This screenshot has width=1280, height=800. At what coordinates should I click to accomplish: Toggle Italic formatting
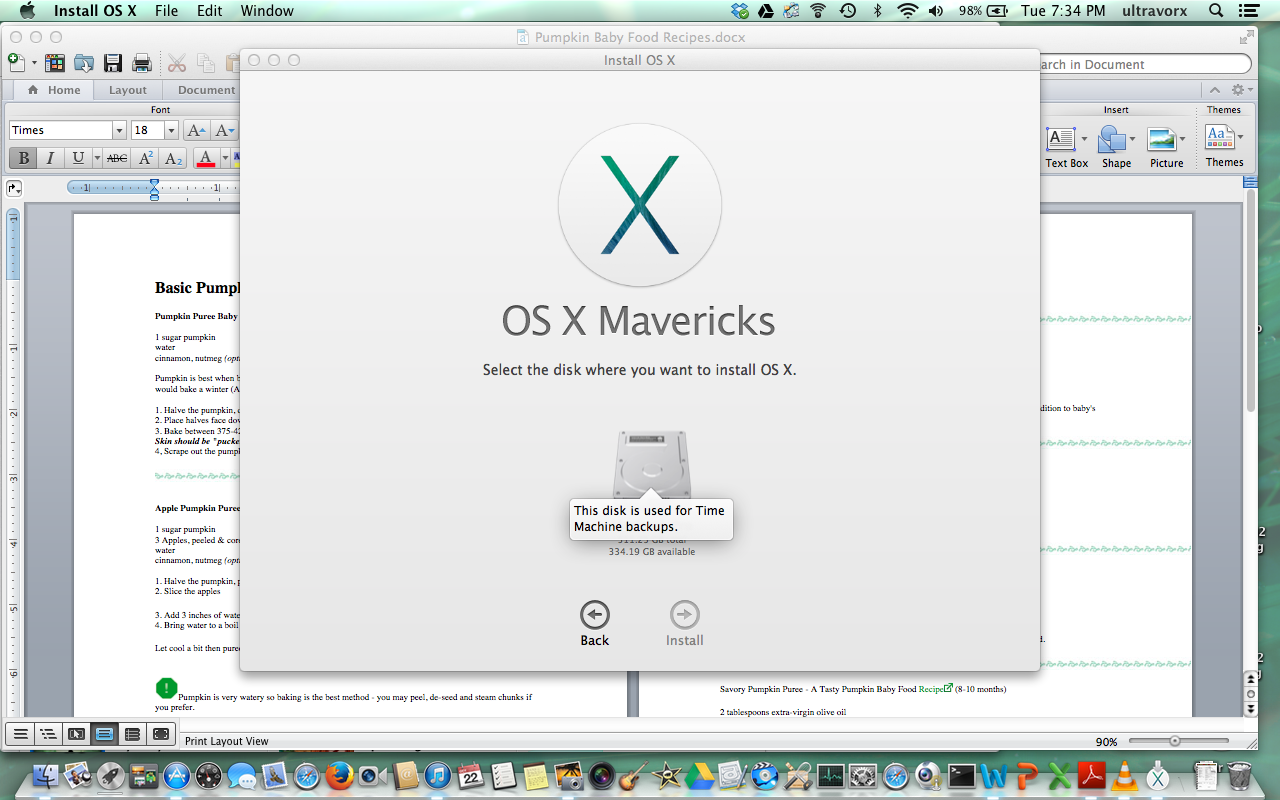50,158
